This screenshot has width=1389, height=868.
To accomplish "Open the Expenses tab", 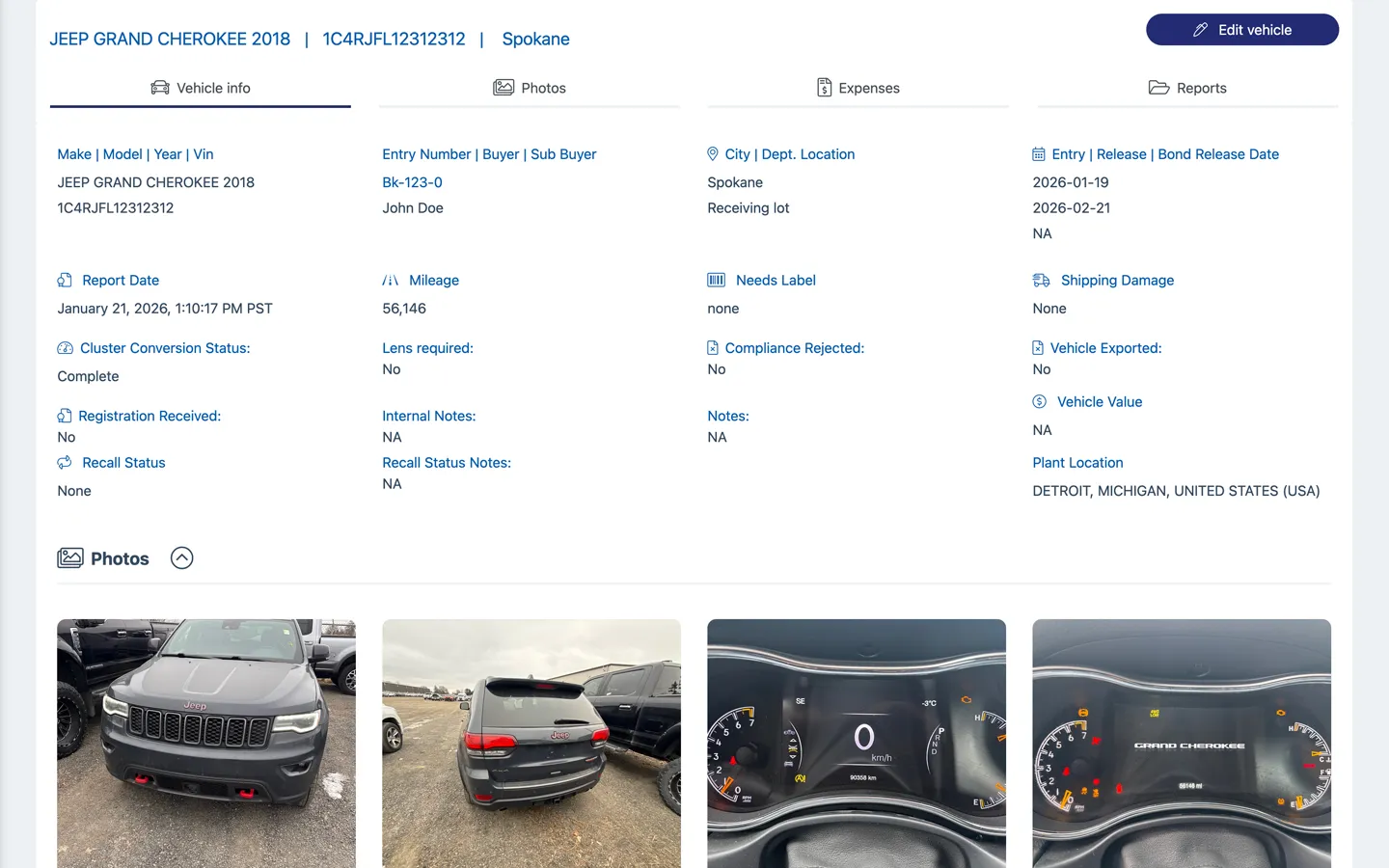I will [x=858, y=88].
